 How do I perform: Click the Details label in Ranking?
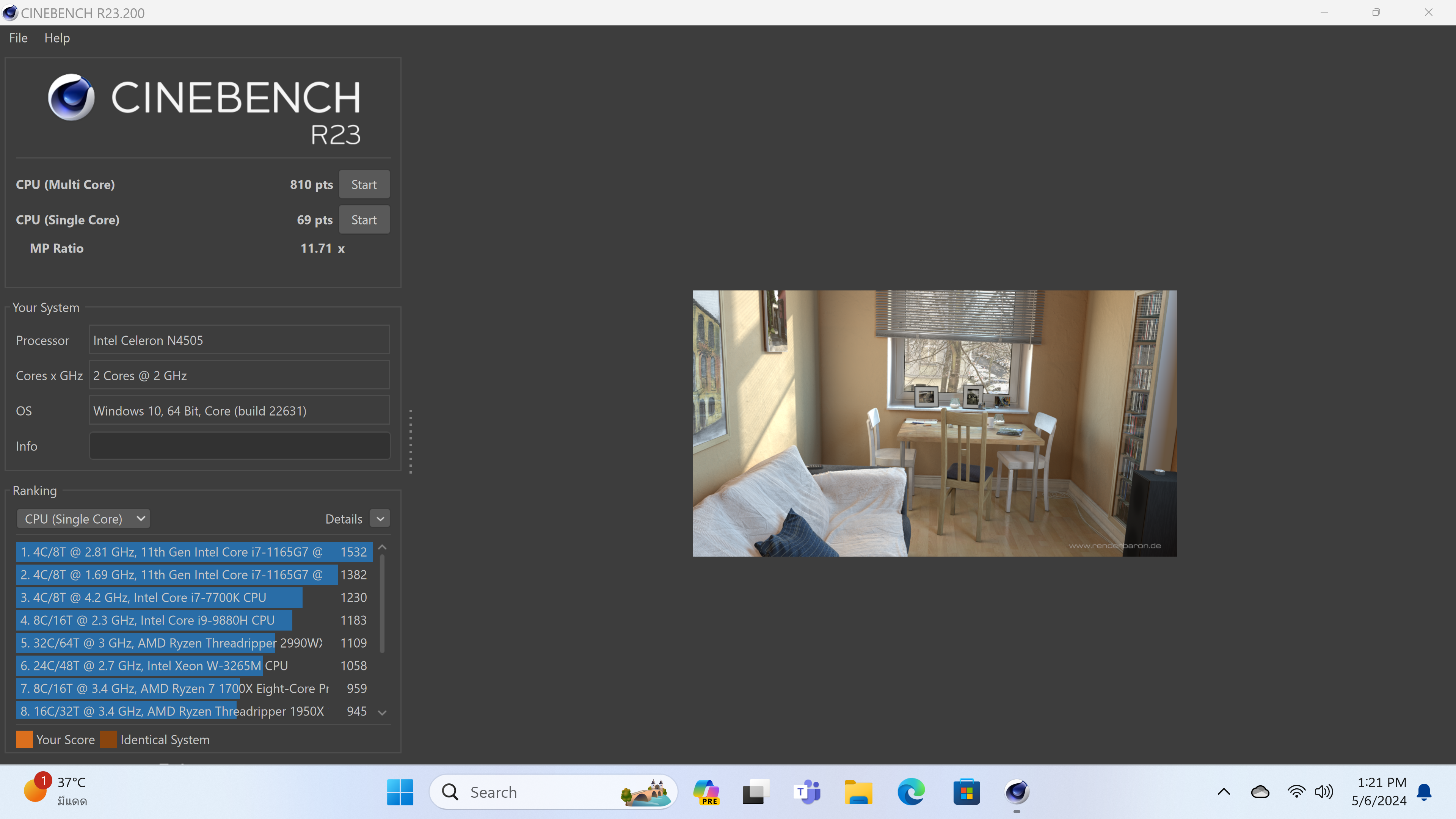point(344,519)
